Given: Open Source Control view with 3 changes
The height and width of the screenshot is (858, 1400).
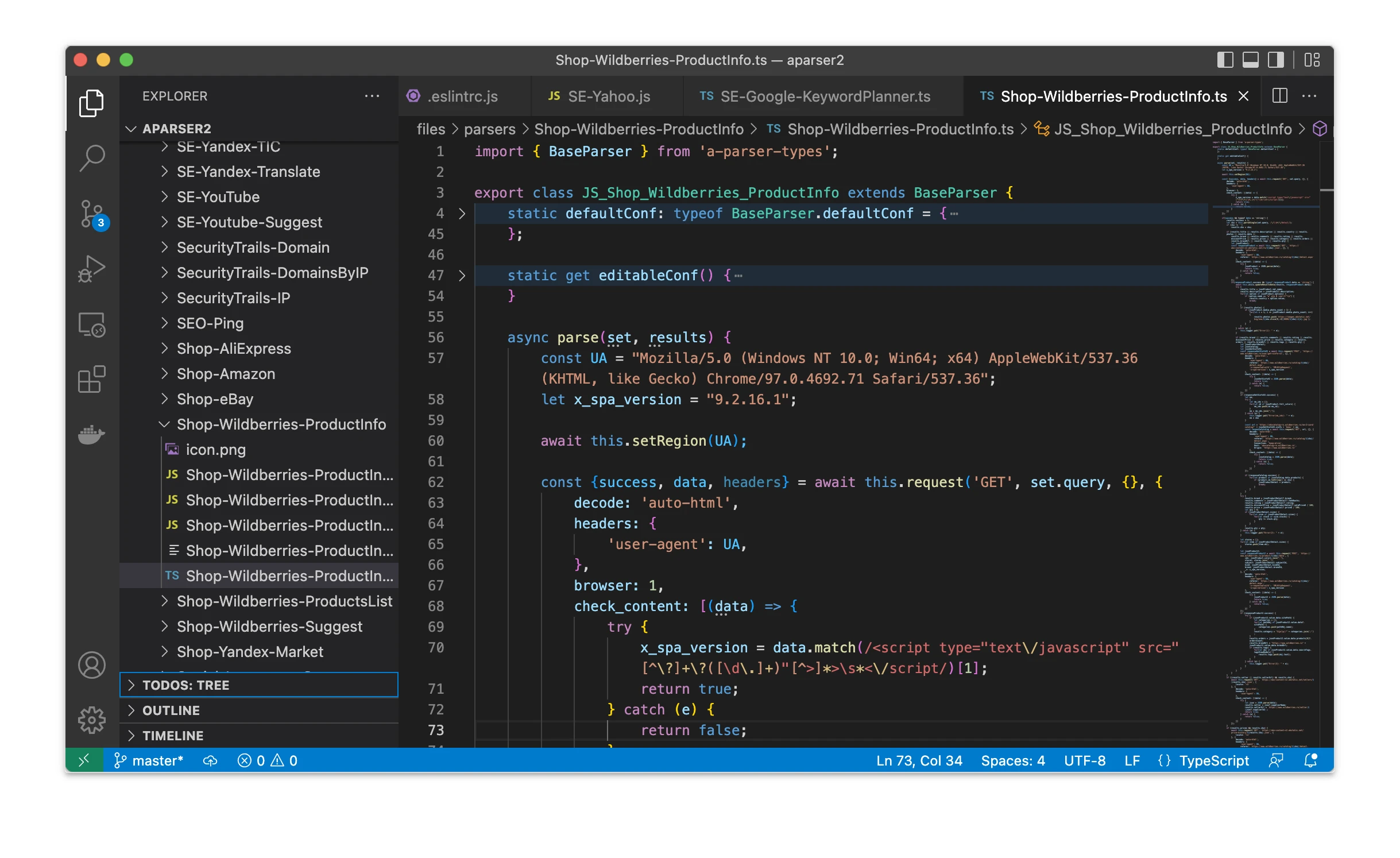Looking at the screenshot, I should pyautogui.click(x=91, y=214).
